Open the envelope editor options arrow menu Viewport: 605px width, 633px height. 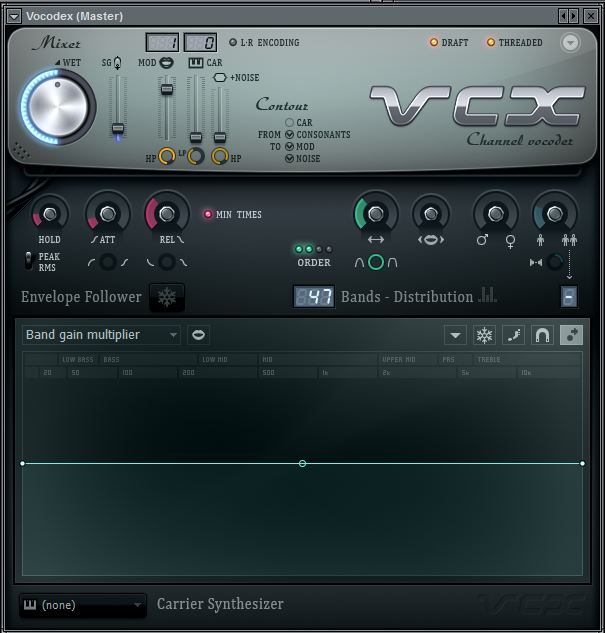click(456, 335)
